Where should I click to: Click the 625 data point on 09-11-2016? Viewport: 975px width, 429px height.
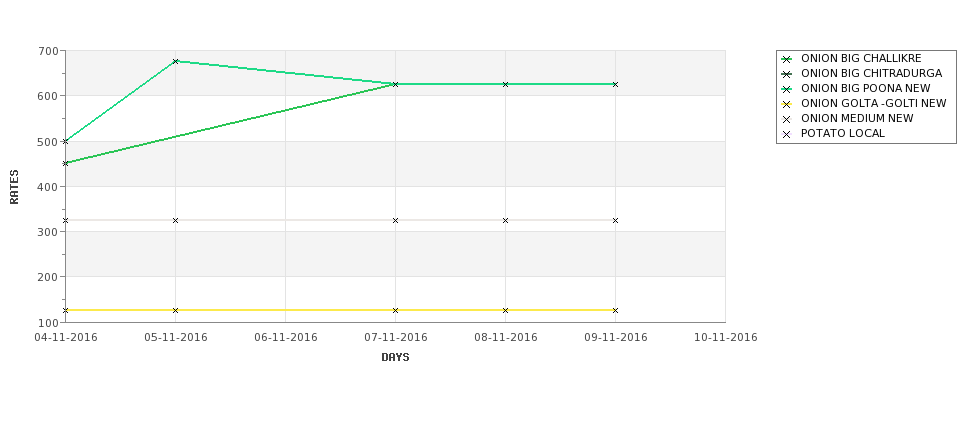tap(615, 84)
